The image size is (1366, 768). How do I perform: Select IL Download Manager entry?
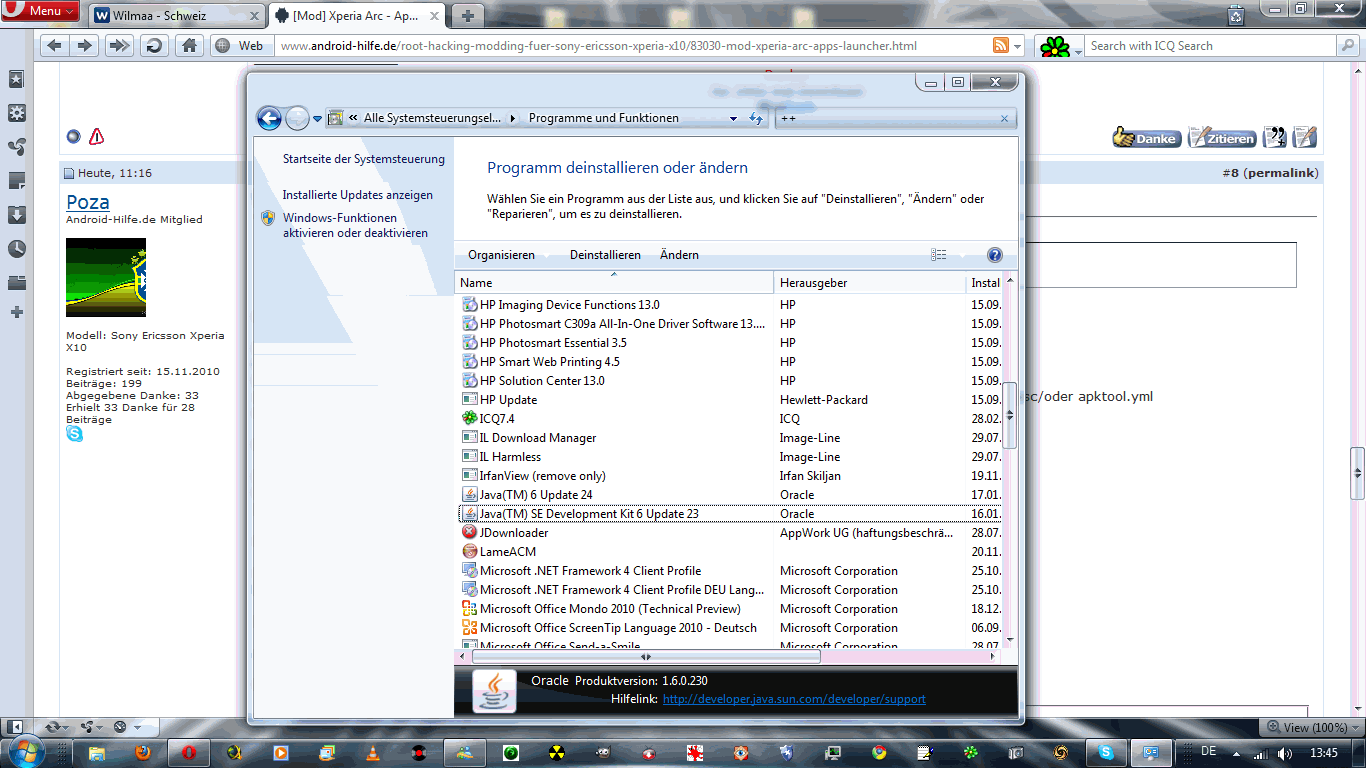point(730,438)
